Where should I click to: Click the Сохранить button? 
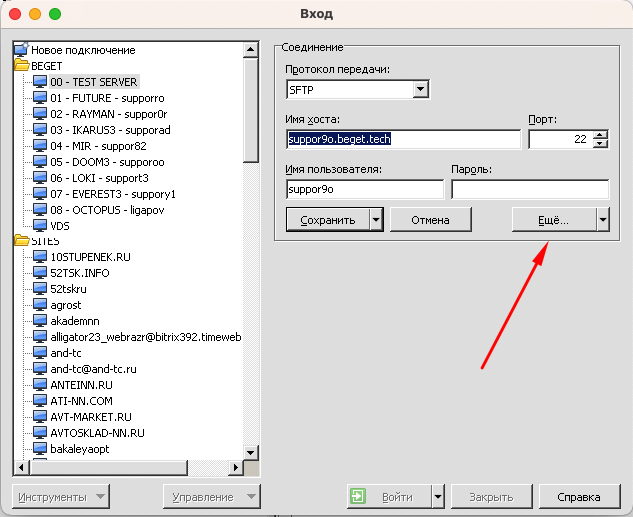click(328, 220)
